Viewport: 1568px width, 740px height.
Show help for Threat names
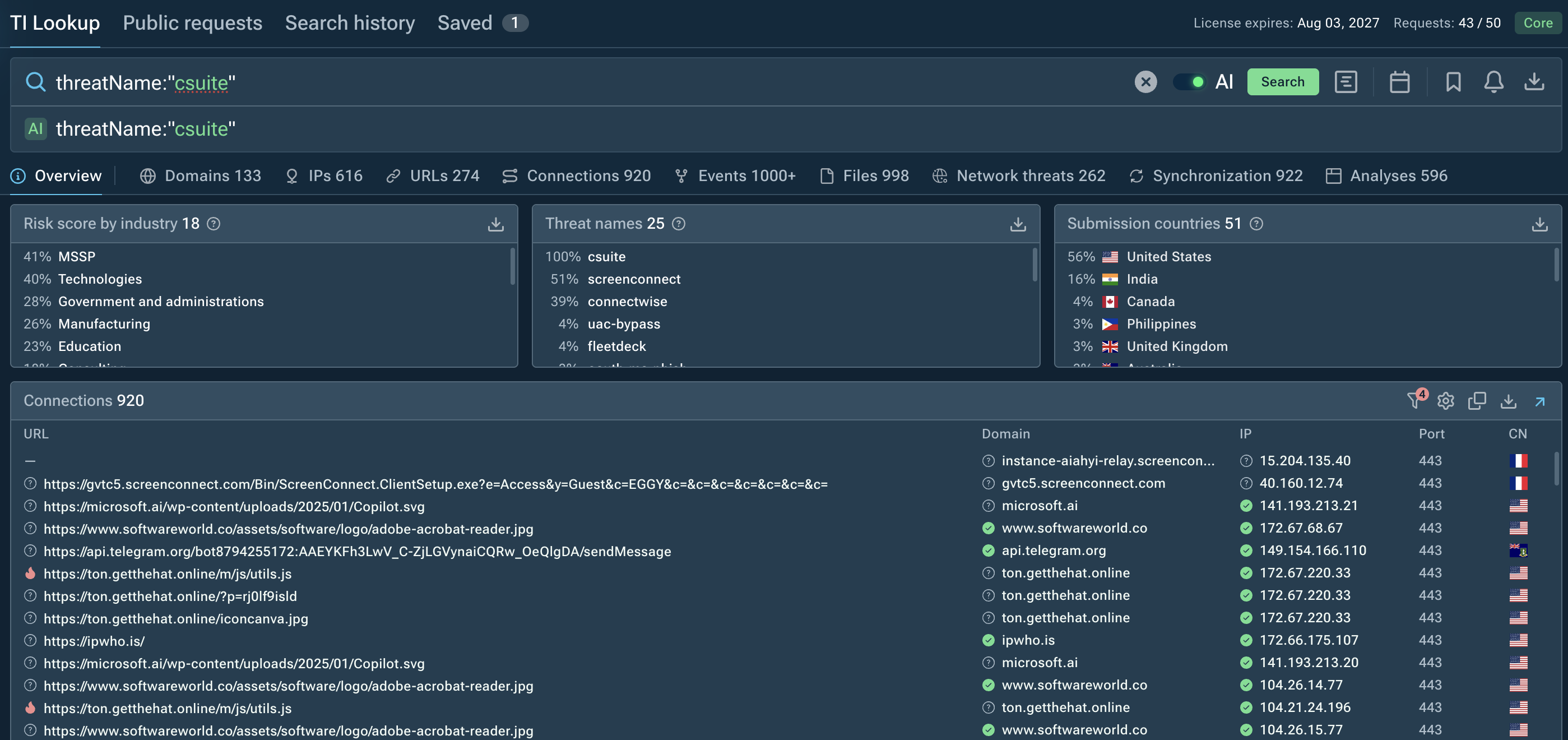coord(678,224)
